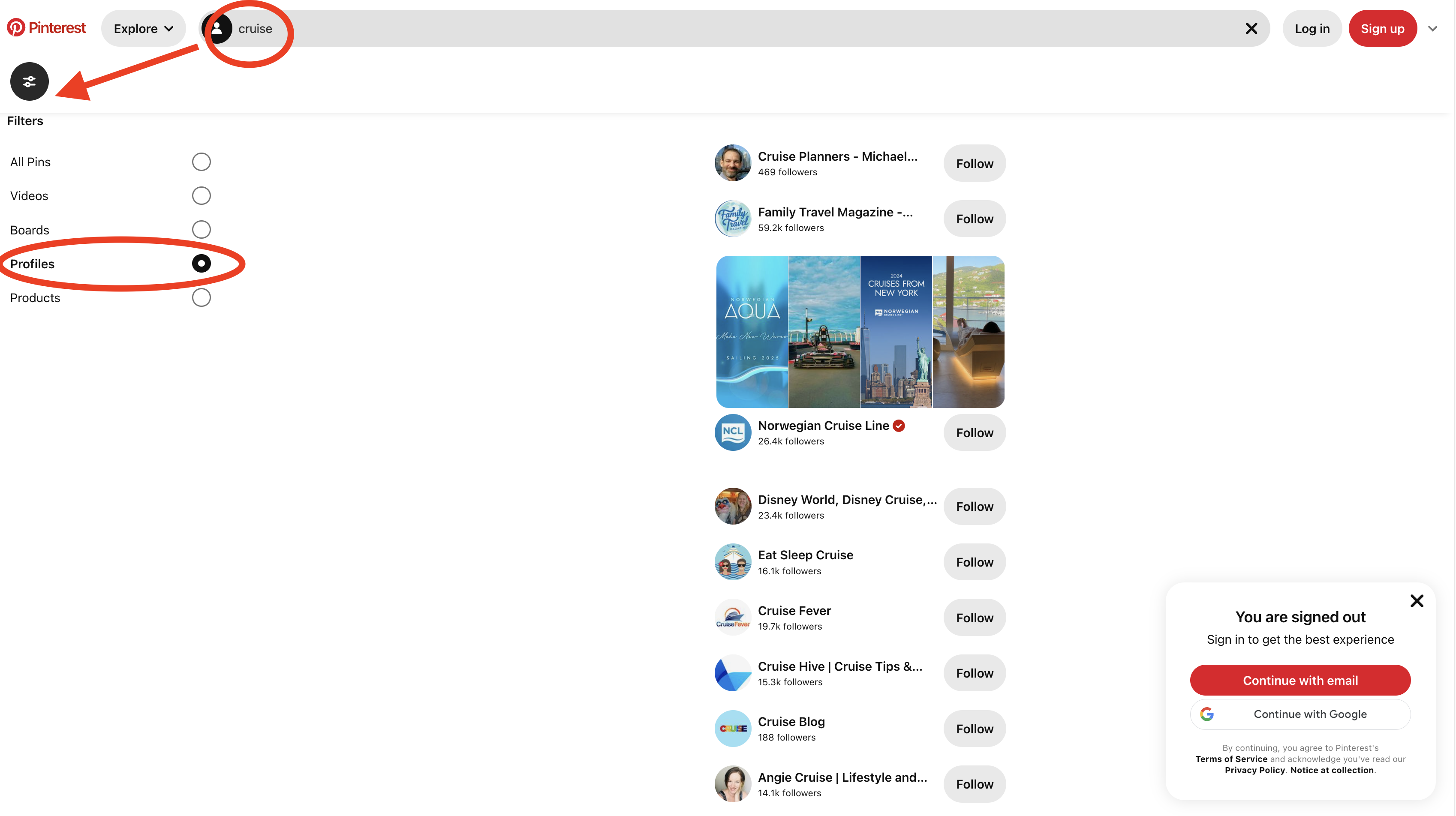Open Angie Cruise avatar
Image resolution: width=1456 pixels, height=816 pixels.
[733, 784]
